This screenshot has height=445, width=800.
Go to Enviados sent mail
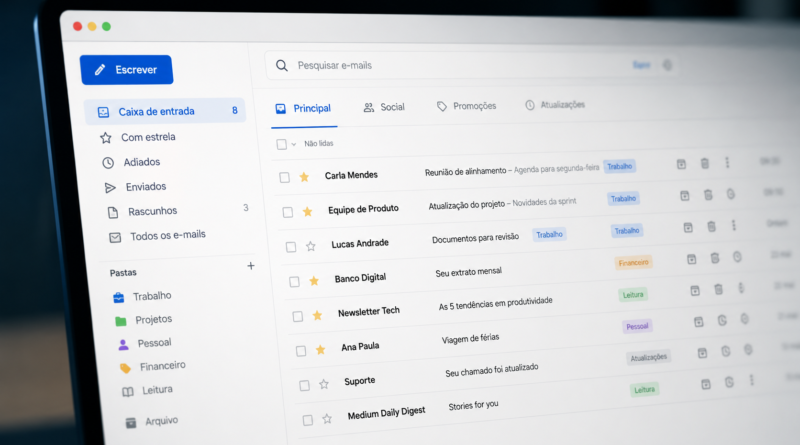(x=135, y=187)
